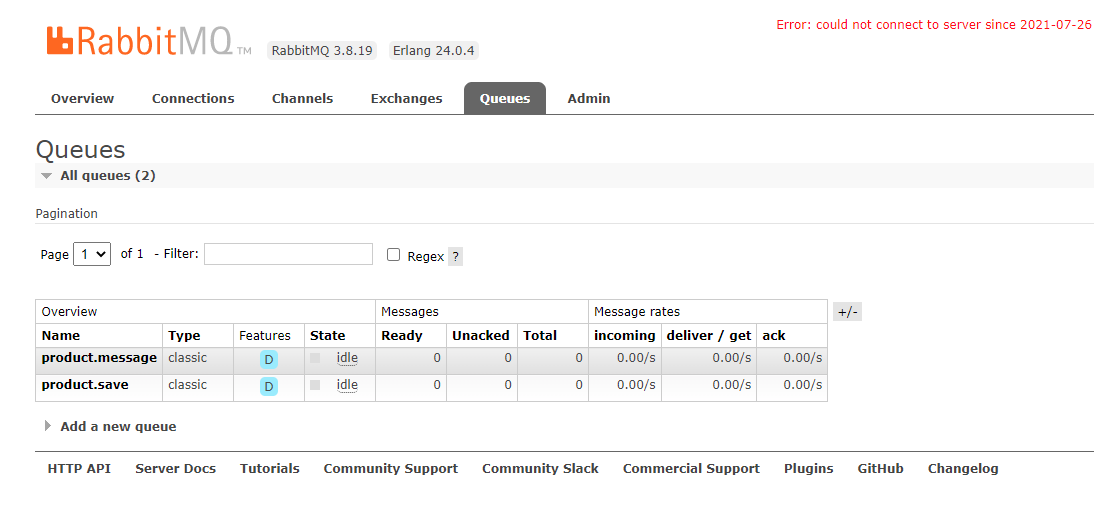The width and height of the screenshot is (1094, 513).
Task: Click the +/- columns button
Action: coord(847,312)
